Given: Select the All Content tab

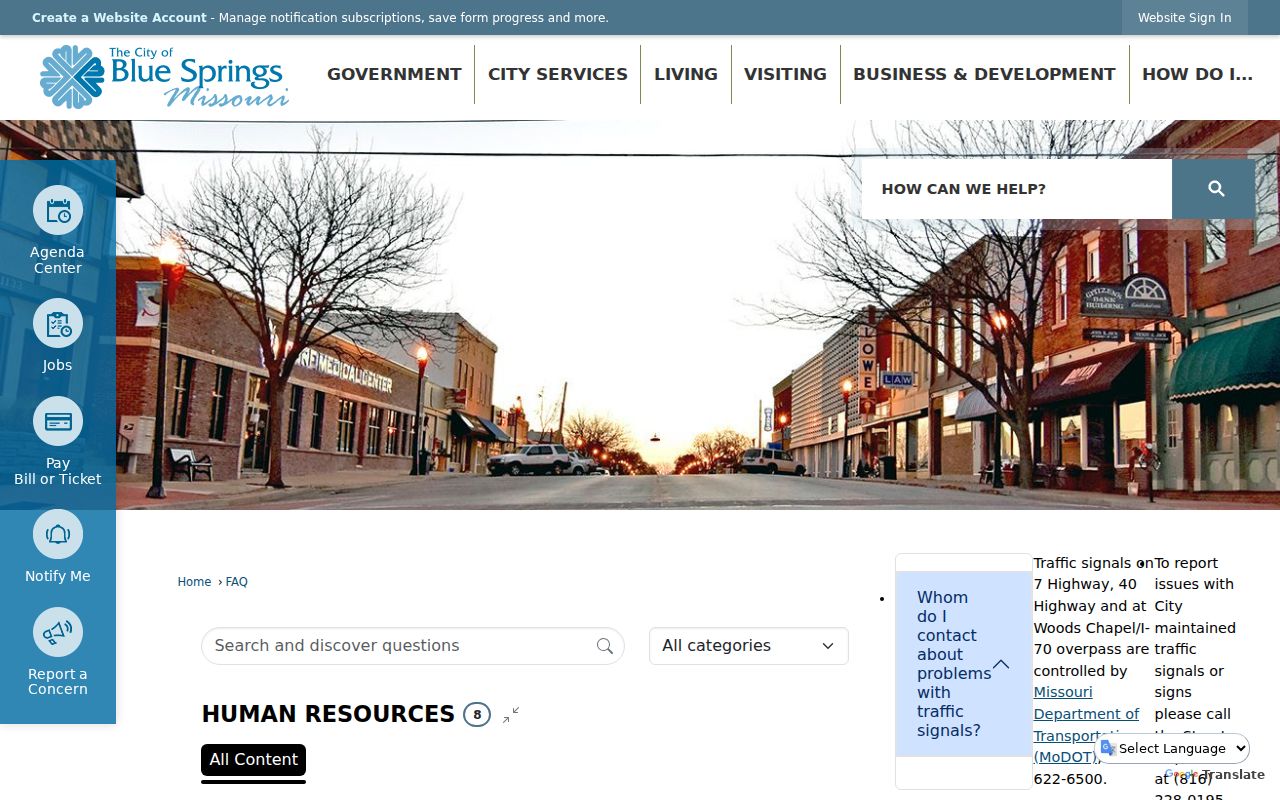Looking at the screenshot, I should pos(253,760).
